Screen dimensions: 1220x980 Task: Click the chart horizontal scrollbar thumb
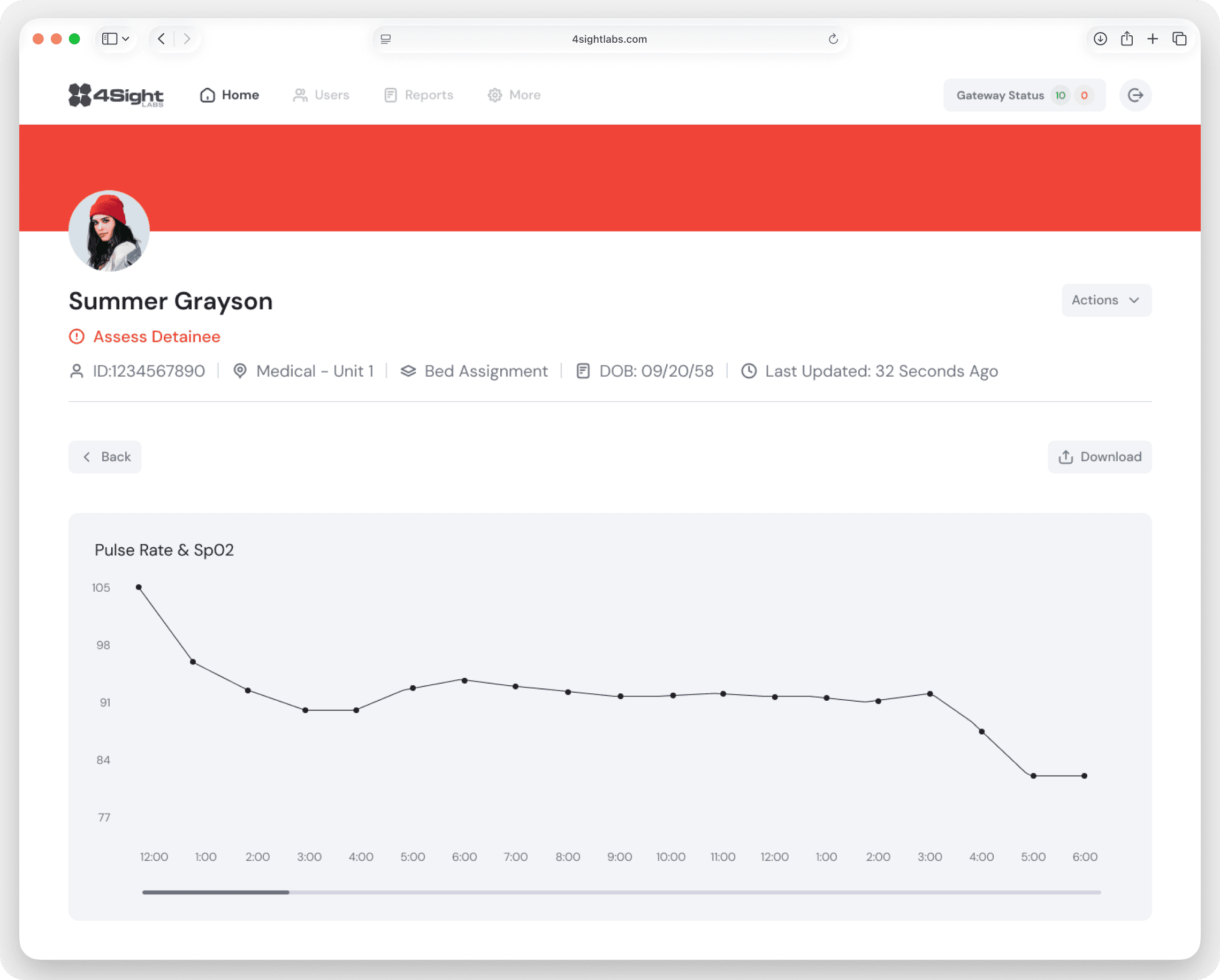(x=216, y=892)
